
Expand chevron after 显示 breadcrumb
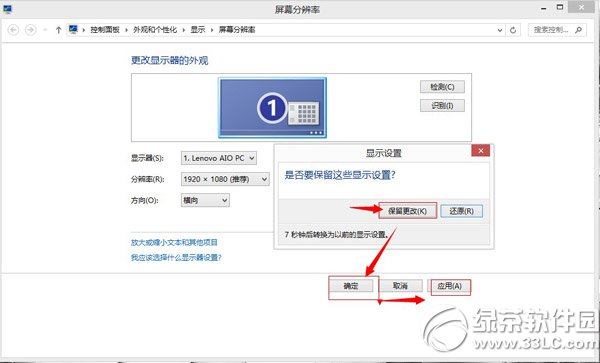pos(212,30)
